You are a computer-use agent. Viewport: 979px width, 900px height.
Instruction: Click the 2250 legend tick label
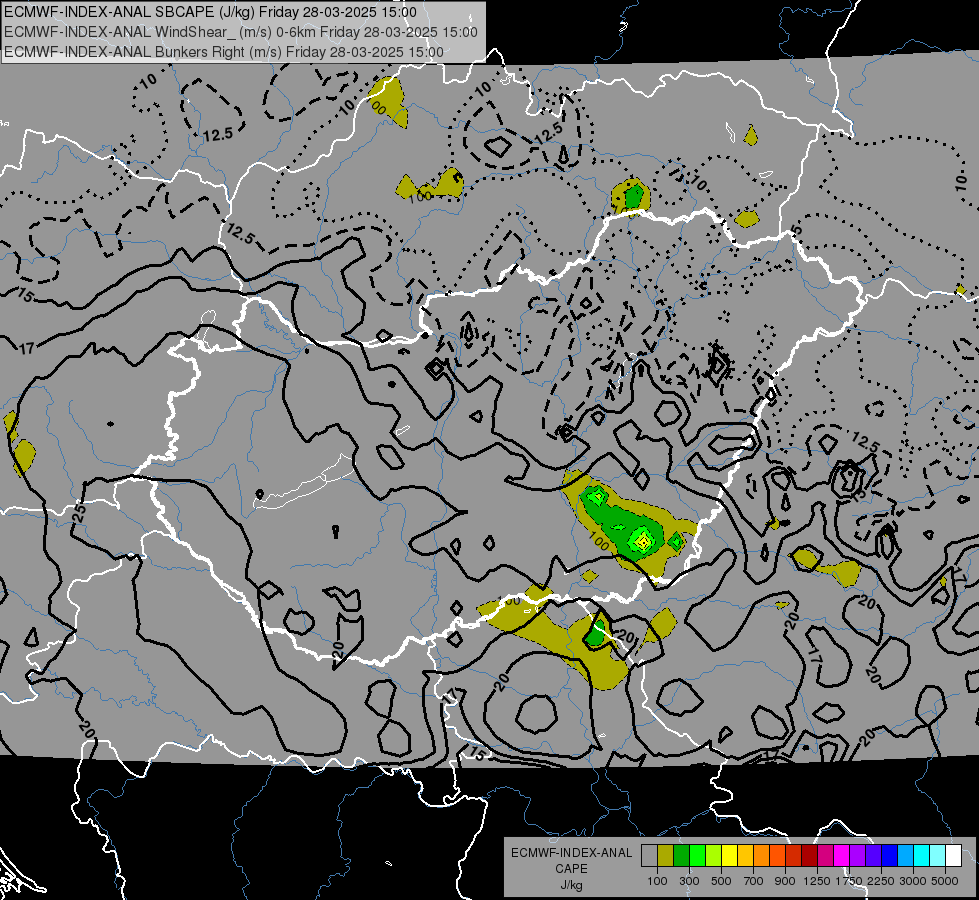882,881
